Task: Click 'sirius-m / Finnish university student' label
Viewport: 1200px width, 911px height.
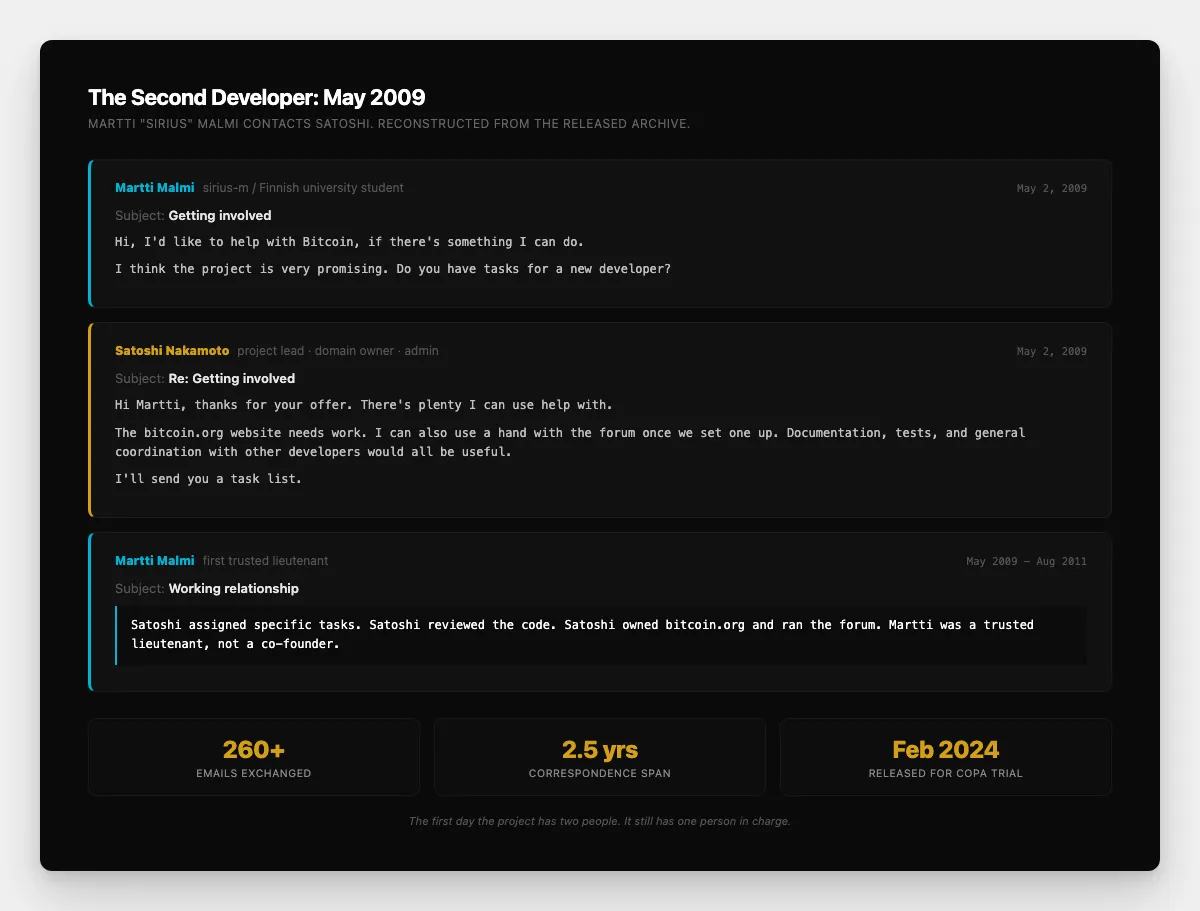Action: coord(303,188)
